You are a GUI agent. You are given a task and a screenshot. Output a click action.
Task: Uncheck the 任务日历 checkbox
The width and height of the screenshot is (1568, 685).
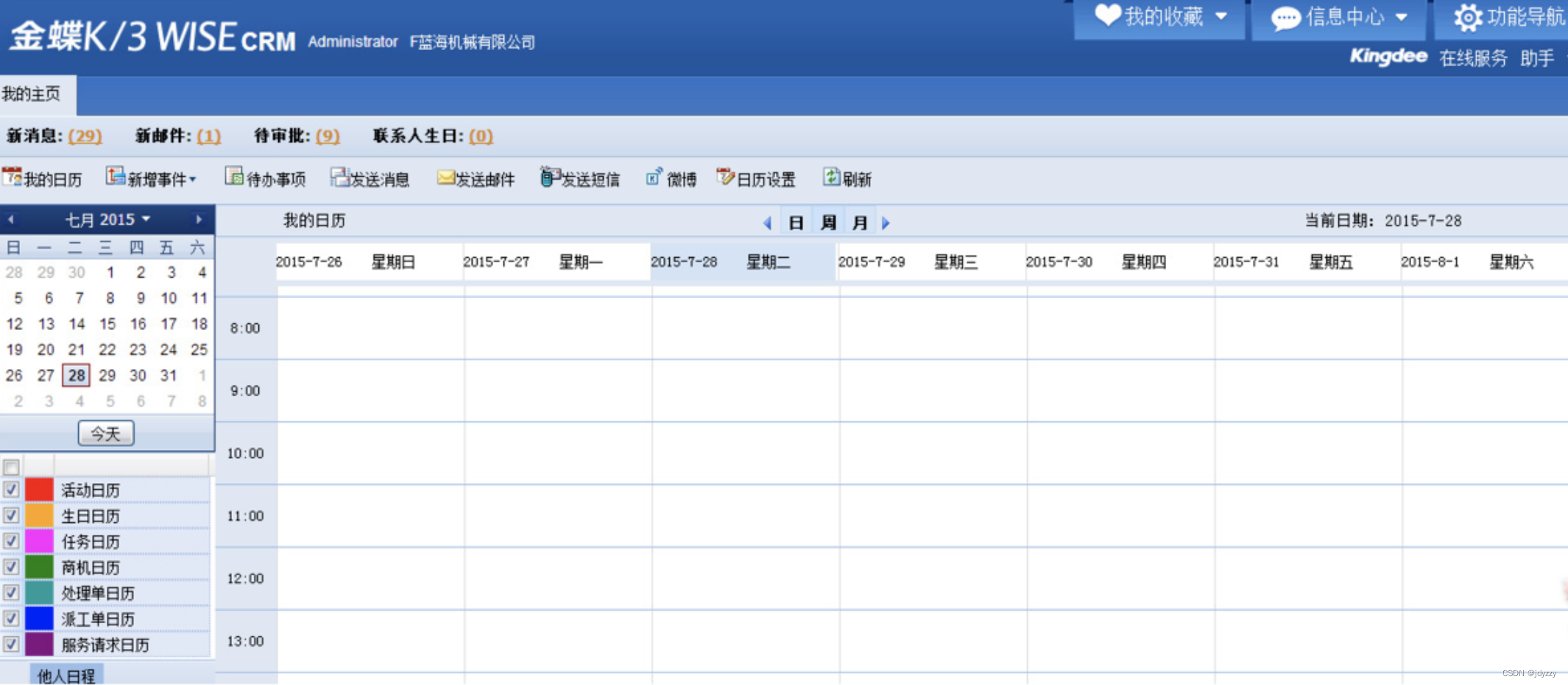11,541
